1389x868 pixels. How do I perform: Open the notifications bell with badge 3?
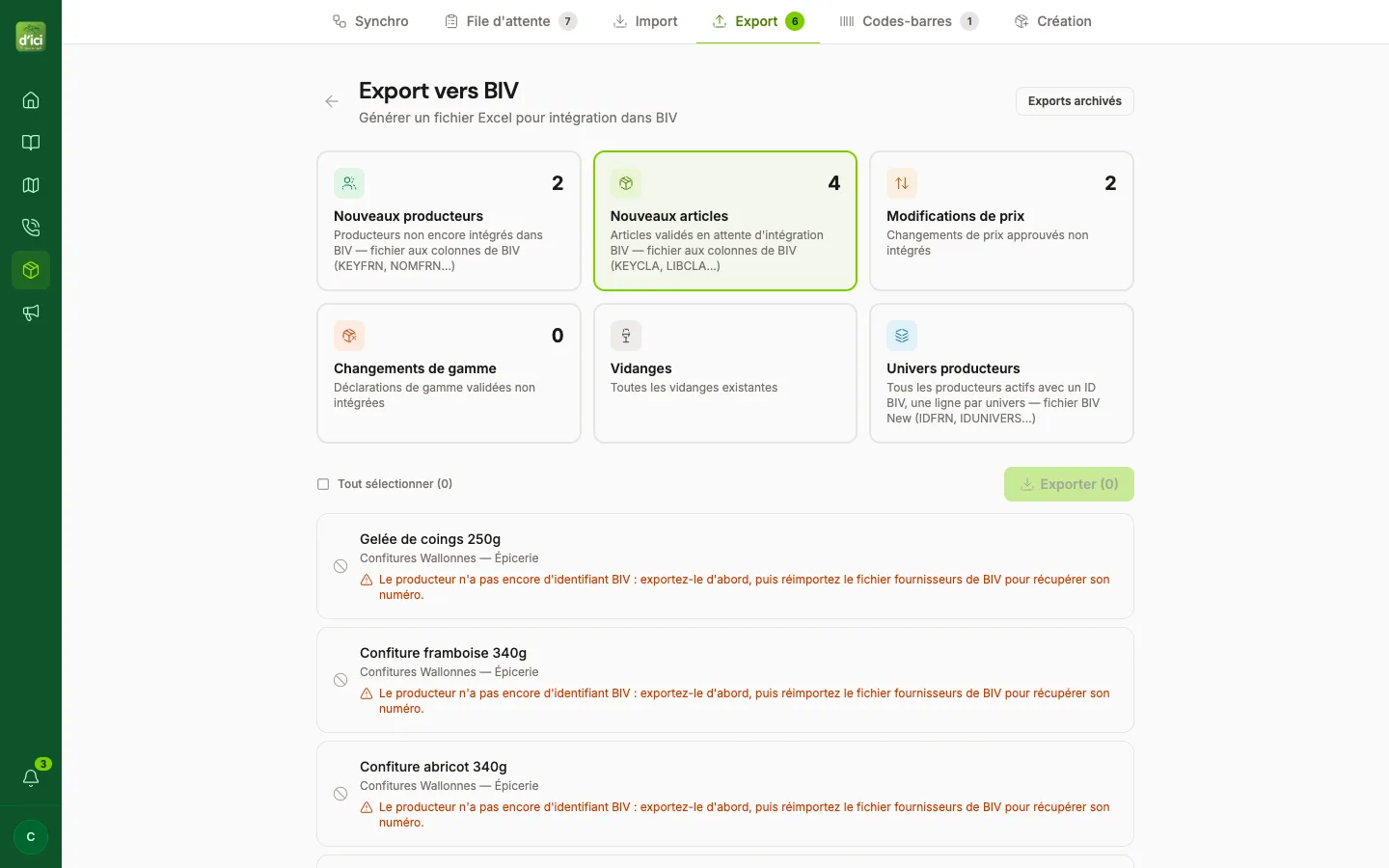coord(31,777)
